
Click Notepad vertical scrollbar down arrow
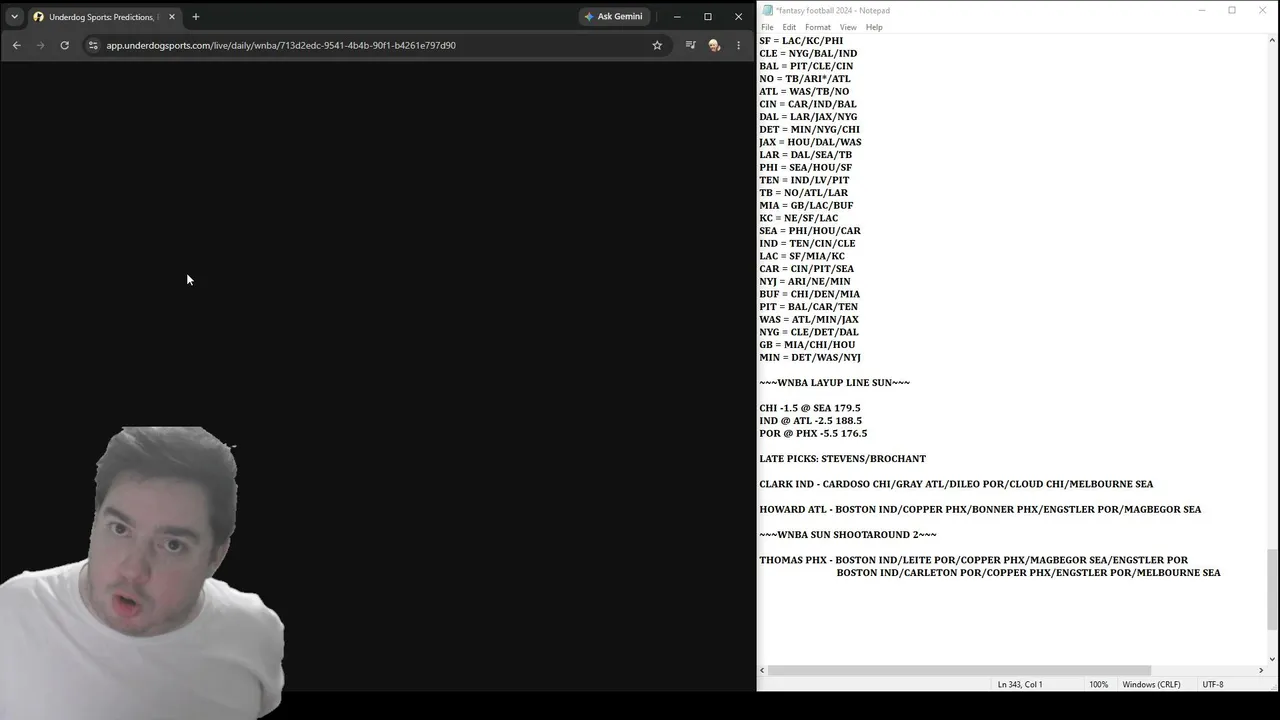pos(1272,658)
